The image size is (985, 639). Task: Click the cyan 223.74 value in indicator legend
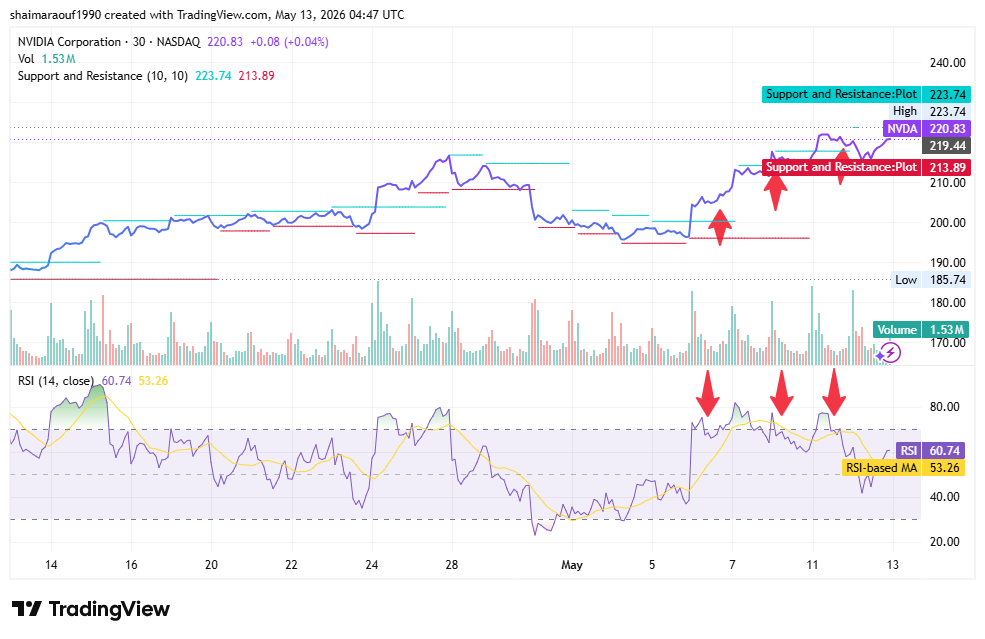coord(213,76)
